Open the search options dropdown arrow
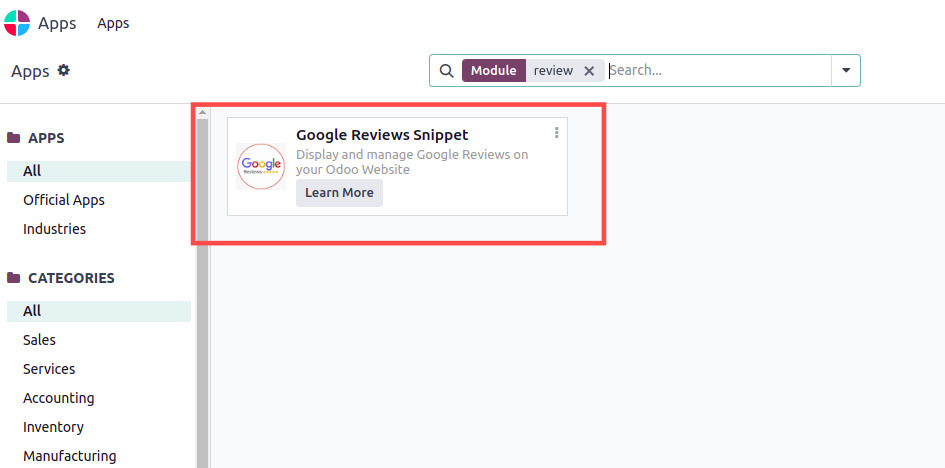945x468 pixels. [x=846, y=70]
